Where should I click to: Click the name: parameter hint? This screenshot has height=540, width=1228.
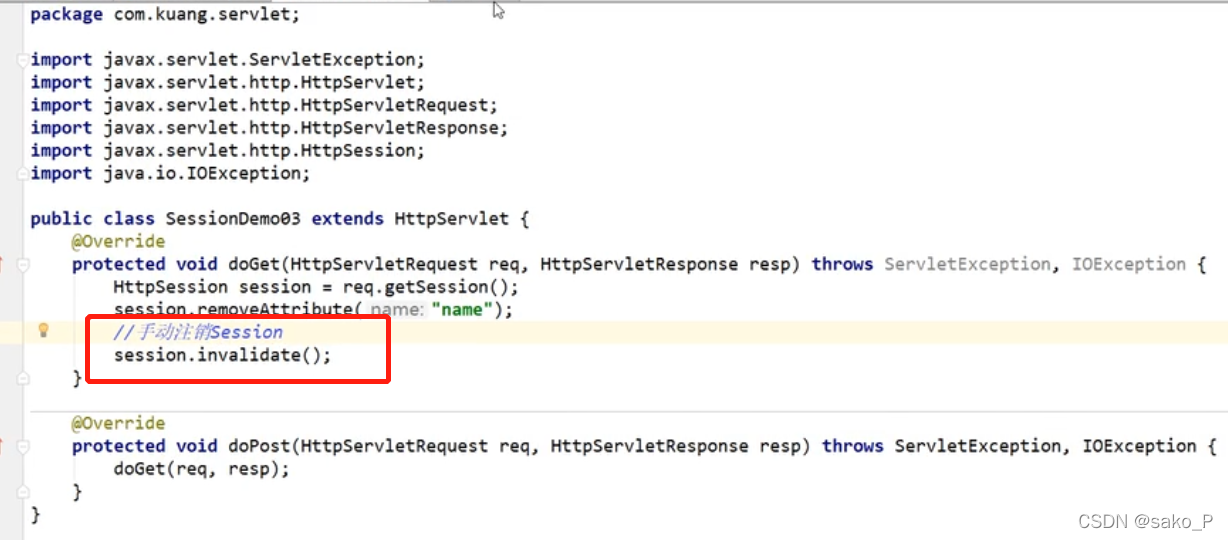(396, 310)
